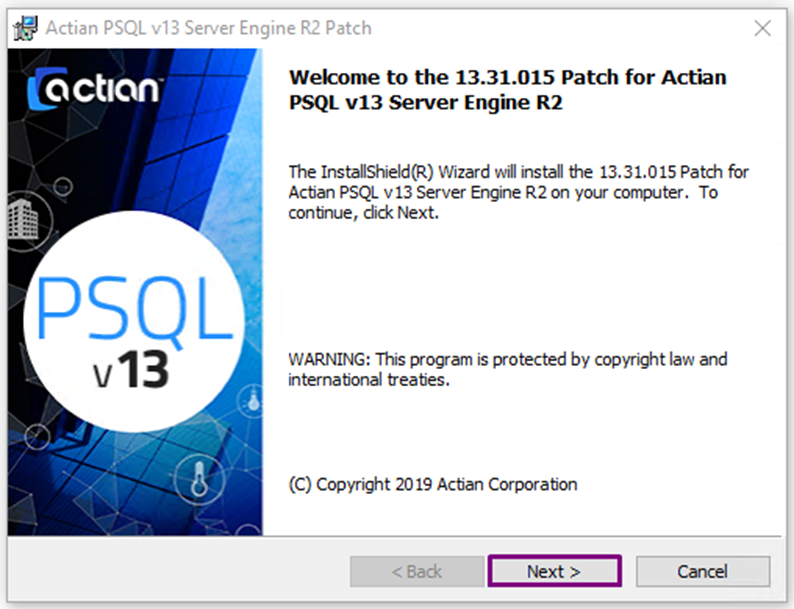Click the 'The InstallShield(R) Wizard will install' paragraph
The height and width of the screenshot is (609, 794).
[518, 192]
